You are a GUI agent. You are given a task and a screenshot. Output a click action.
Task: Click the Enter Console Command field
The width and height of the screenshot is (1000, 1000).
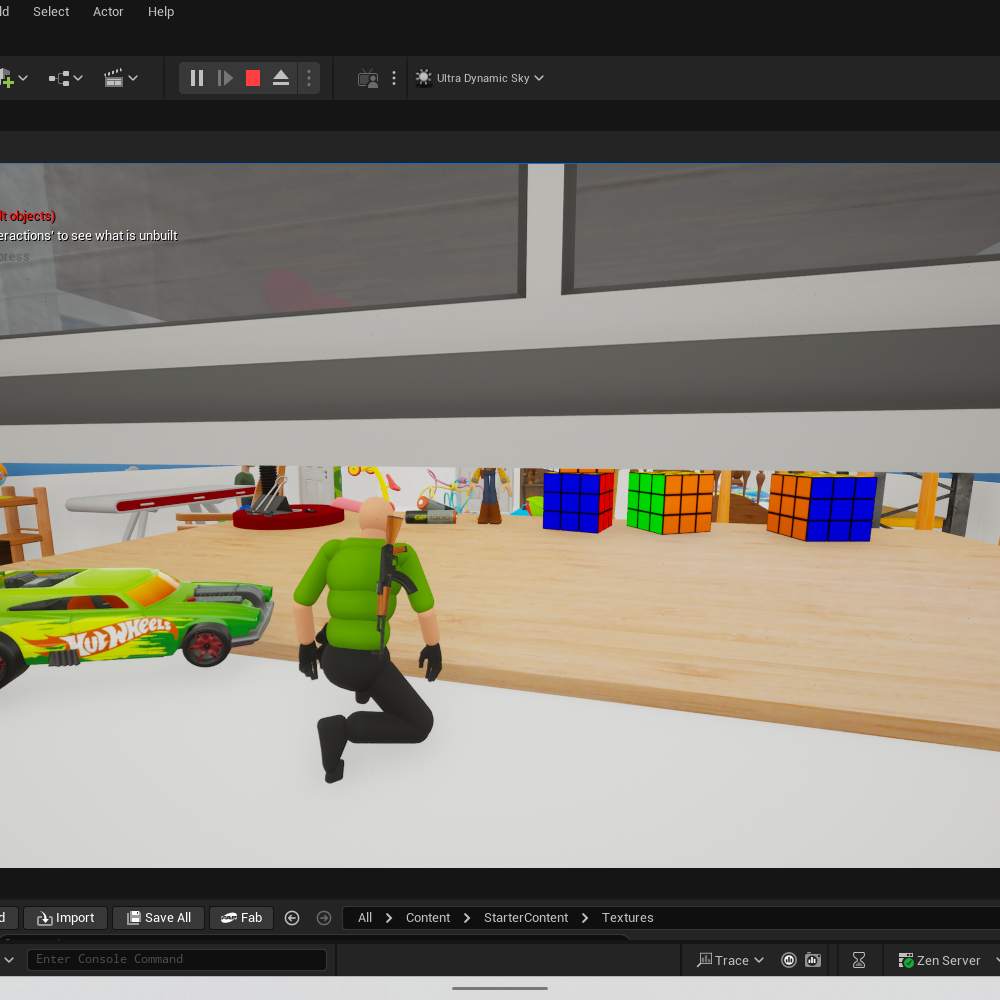coord(177,959)
